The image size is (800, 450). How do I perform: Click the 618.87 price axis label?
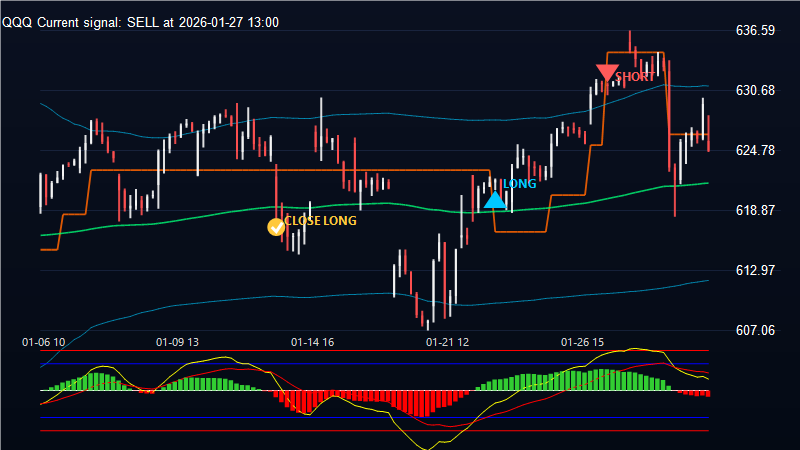[x=755, y=211]
